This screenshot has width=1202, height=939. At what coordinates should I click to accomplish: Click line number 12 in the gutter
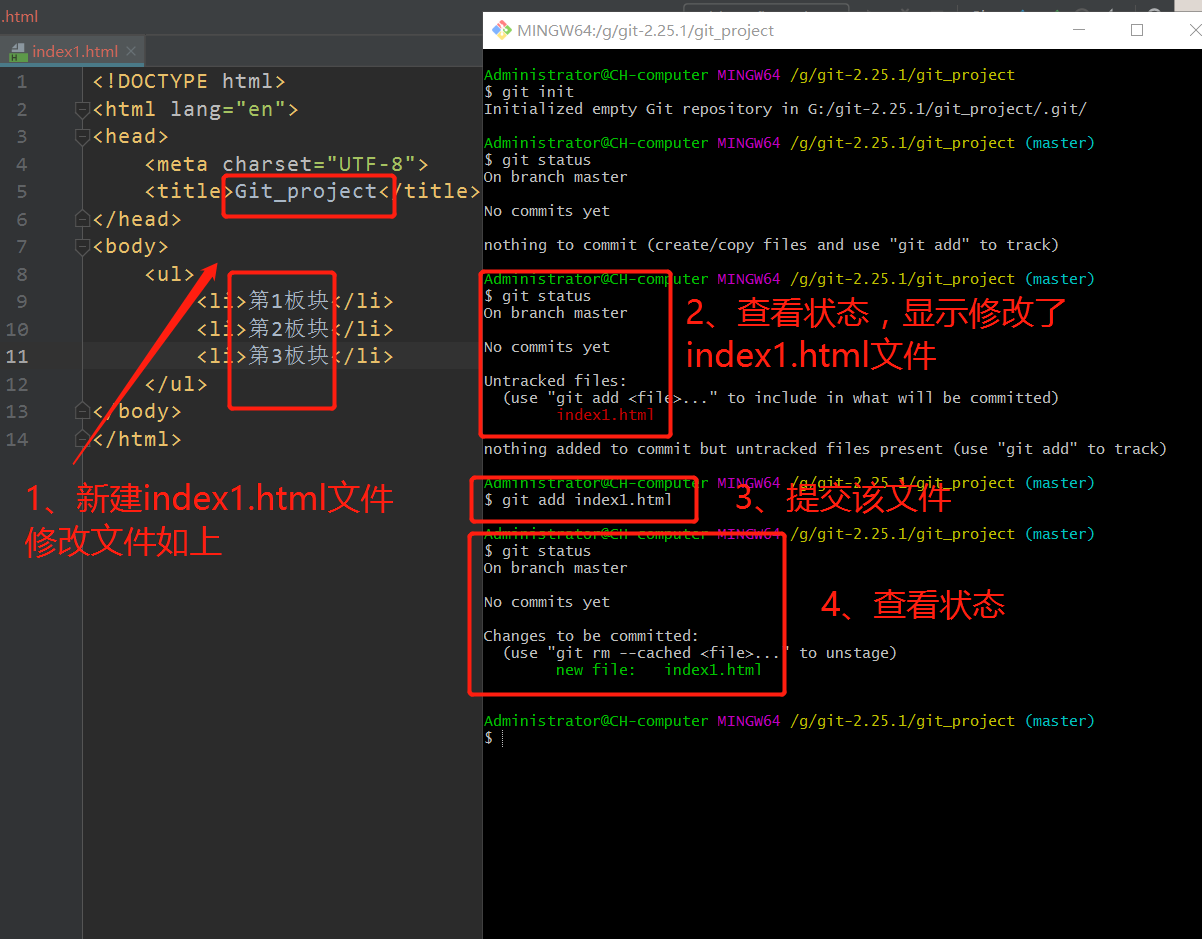click(17, 384)
